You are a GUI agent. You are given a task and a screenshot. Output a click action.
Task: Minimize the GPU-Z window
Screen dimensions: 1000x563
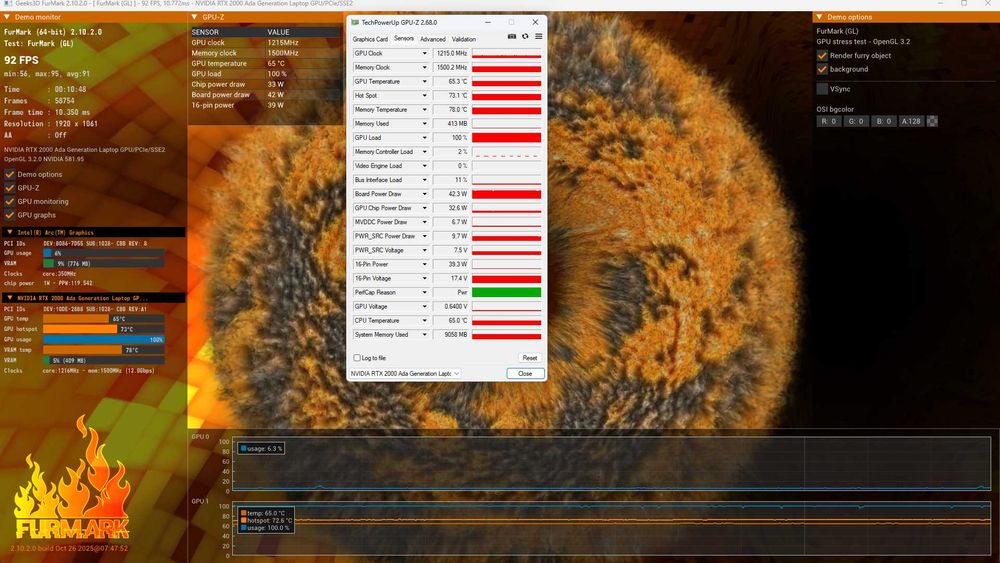click(488, 22)
